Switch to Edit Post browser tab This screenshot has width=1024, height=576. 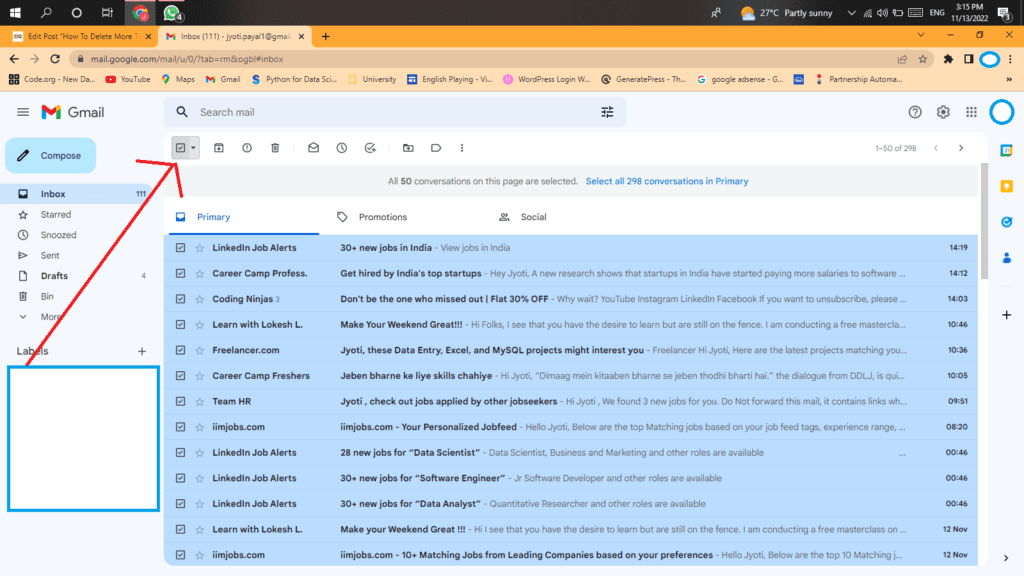pyautogui.click(x=80, y=37)
